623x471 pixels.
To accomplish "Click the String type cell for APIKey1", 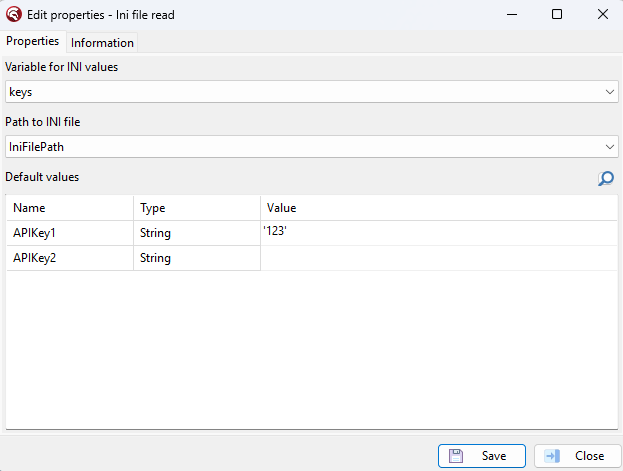I will tap(197, 233).
